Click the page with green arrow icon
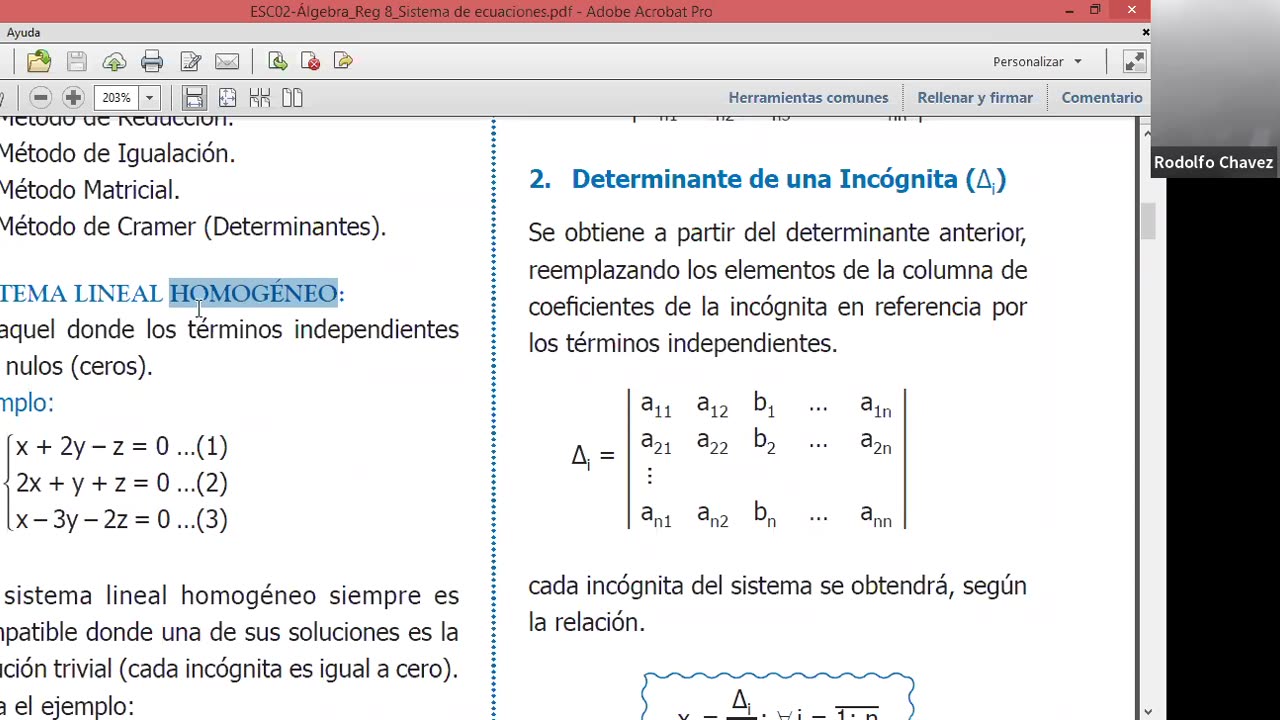Image resolution: width=1280 pixels, height=720 pixels. [x=278, y=62]
